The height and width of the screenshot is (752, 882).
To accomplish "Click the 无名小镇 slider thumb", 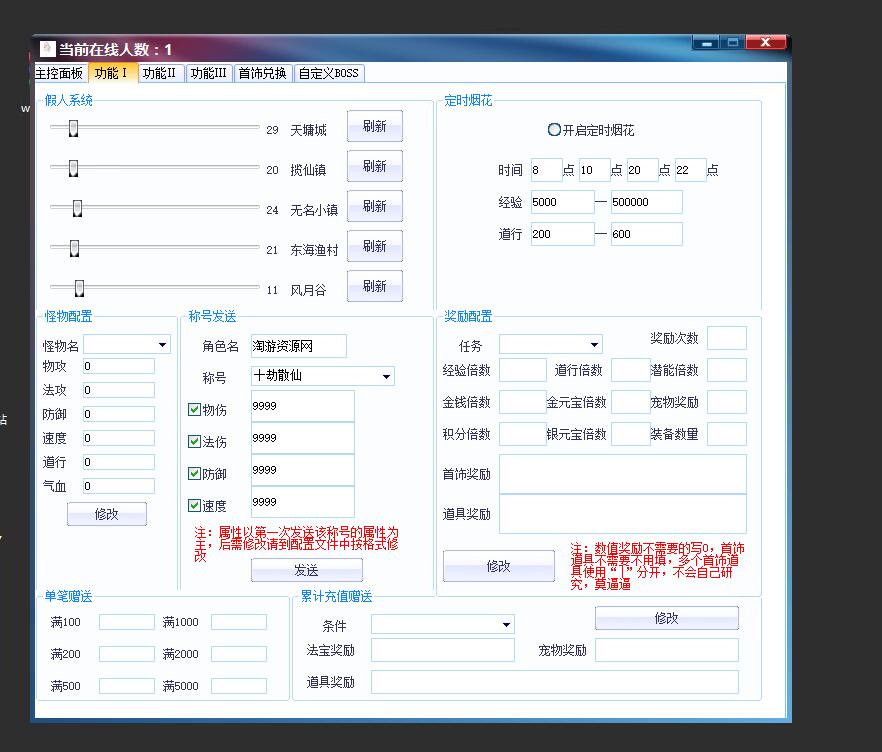I will [x=77, y=208].
